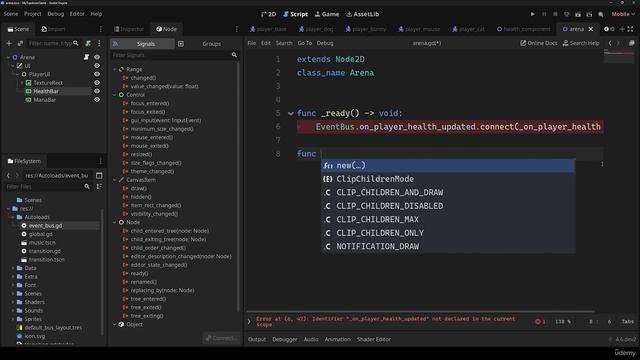Open the Script workspace
The width and height of the screenshot is (640, 360).
296,14
